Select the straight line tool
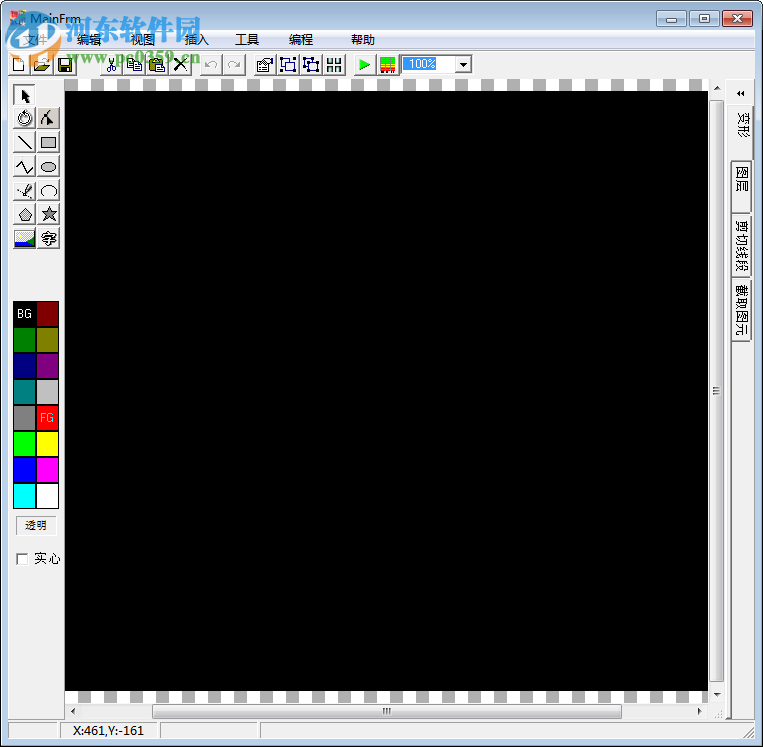This screenshot has width=763, height=747. 24,142
